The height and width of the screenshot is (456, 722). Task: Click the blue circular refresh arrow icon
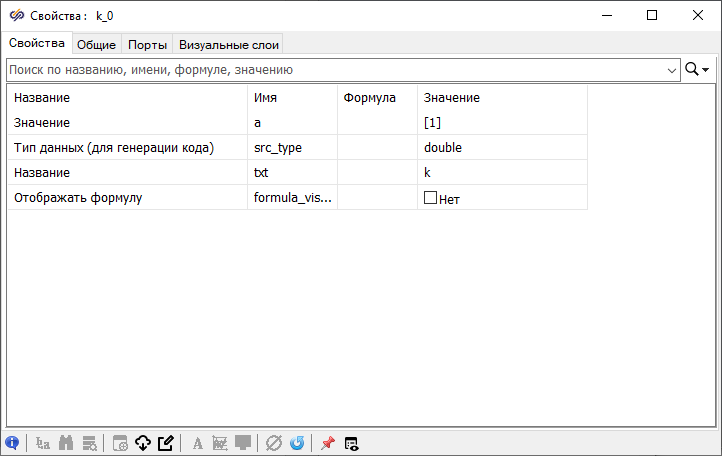point(296,443)
